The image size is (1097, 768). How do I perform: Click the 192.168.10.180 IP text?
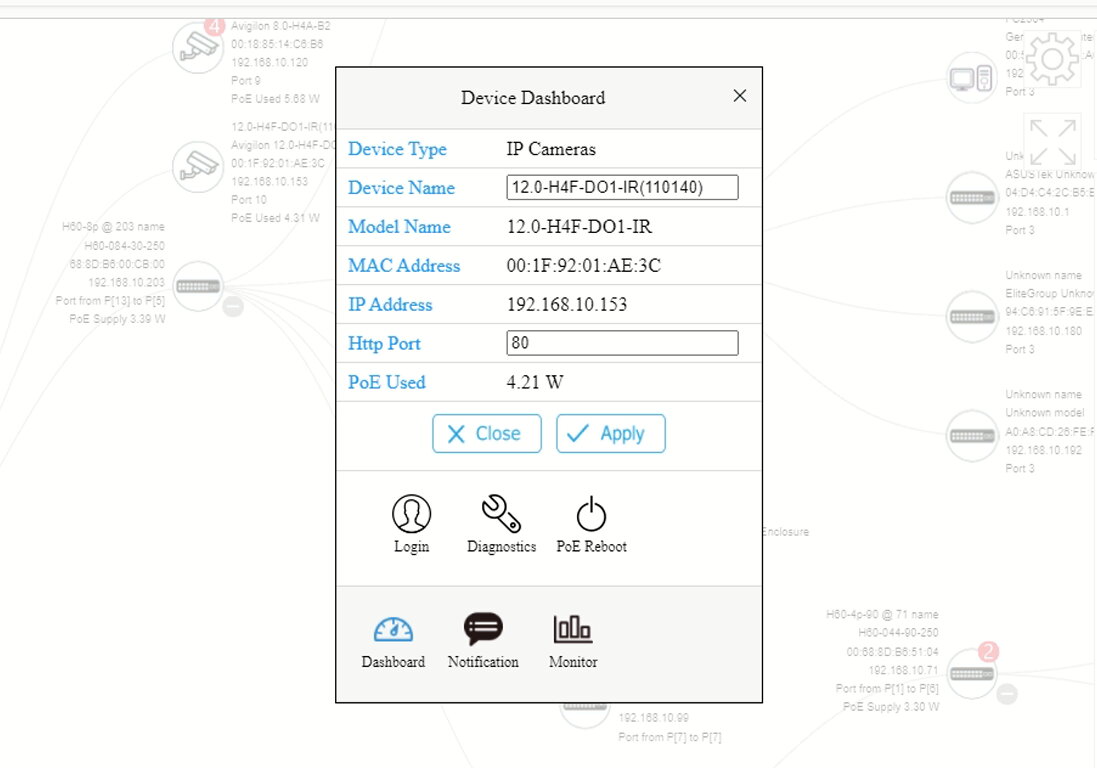(1043, 330)
